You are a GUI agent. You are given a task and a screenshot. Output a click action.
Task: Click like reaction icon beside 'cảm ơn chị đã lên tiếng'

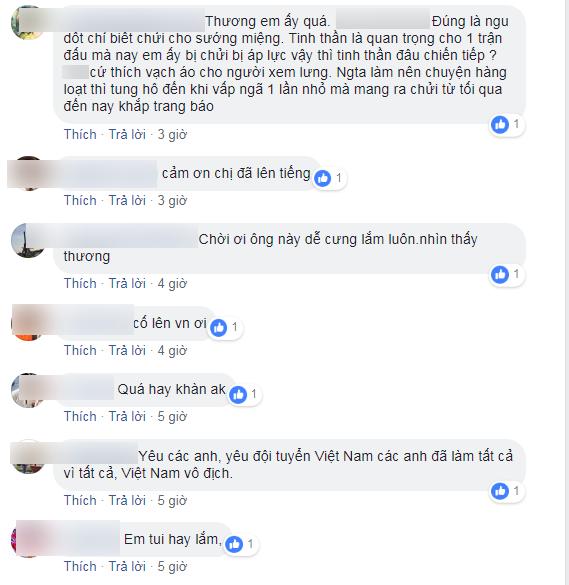pos(322,178)
